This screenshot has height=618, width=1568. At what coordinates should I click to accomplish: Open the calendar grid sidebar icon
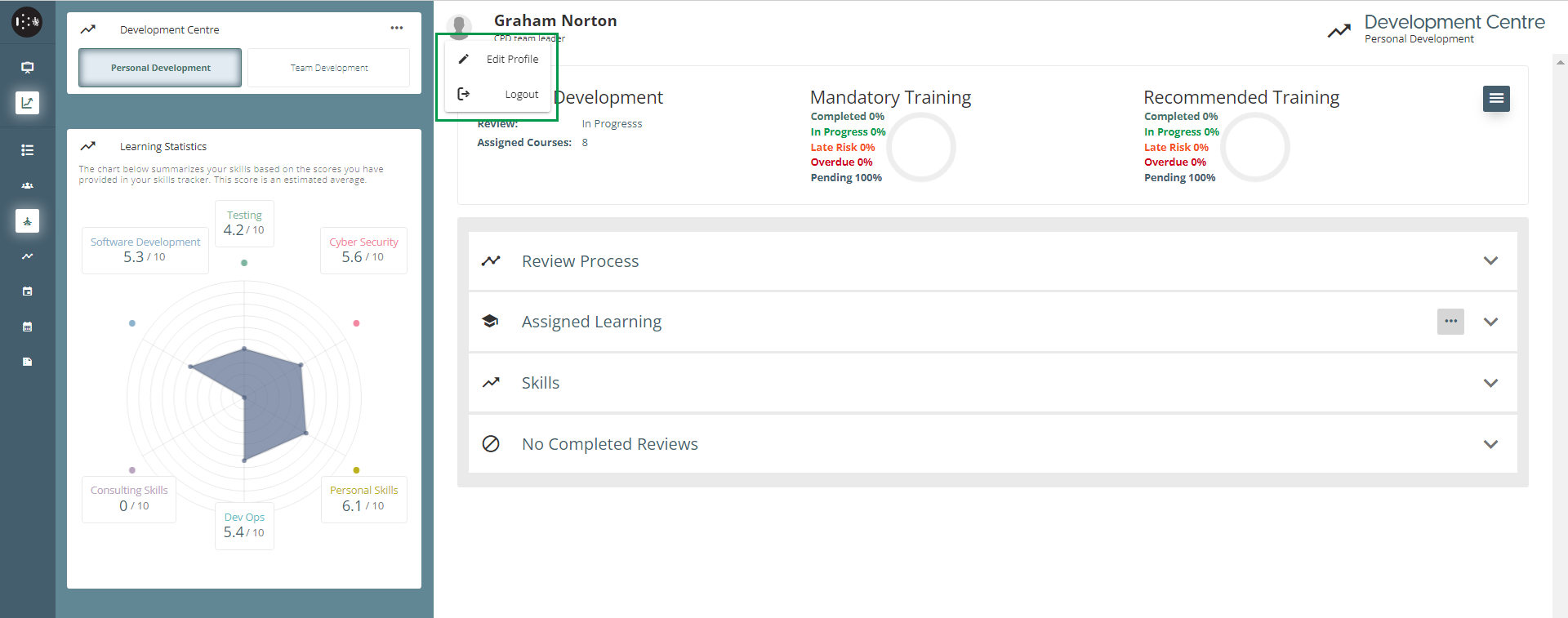pos(27,327)
